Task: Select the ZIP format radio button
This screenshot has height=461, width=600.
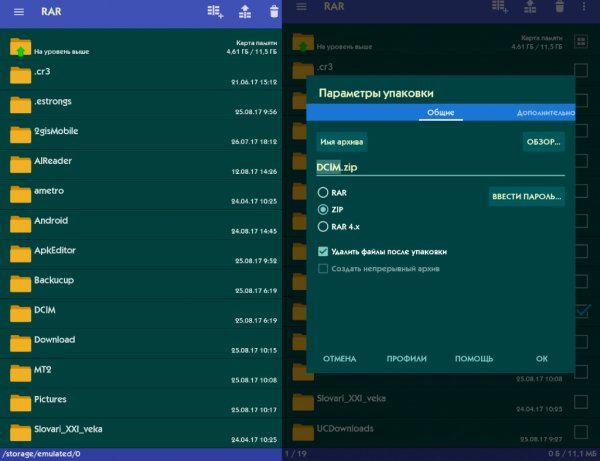Action: click(x=323, y=209)
